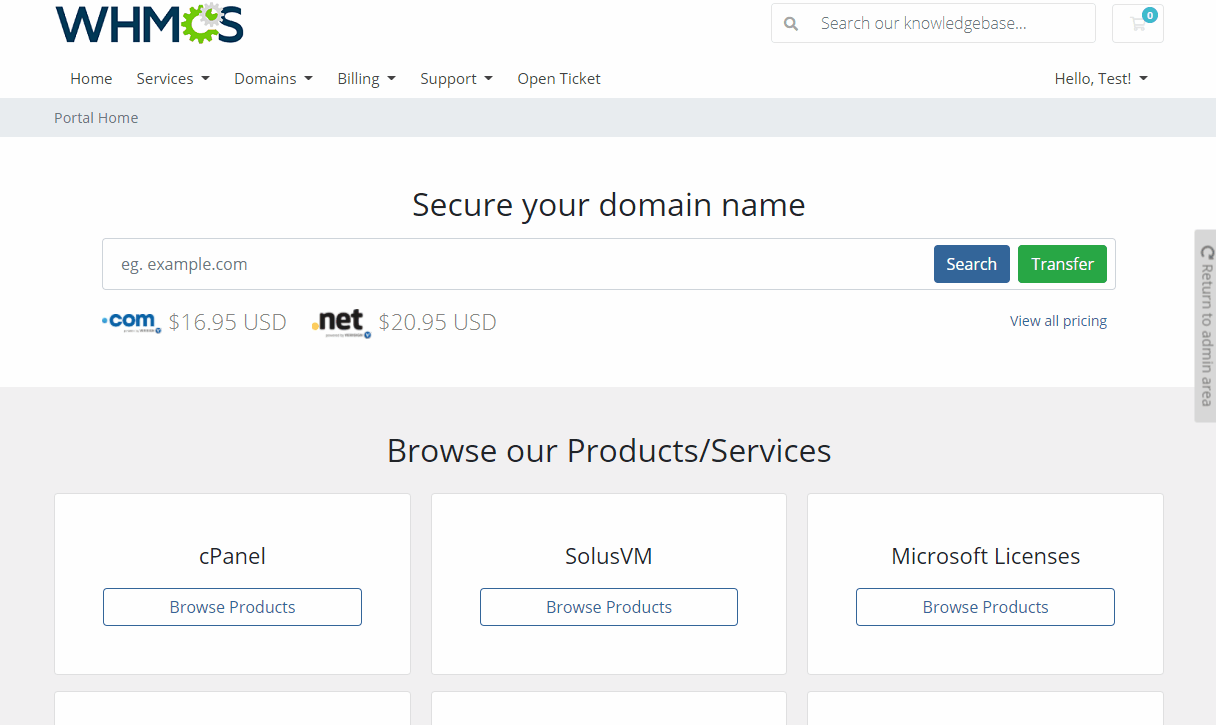Image resolution: width=1216 pixels, height=725 pixels.
Task: Open the shopping cart icon
Action: tap(1138, 23)
